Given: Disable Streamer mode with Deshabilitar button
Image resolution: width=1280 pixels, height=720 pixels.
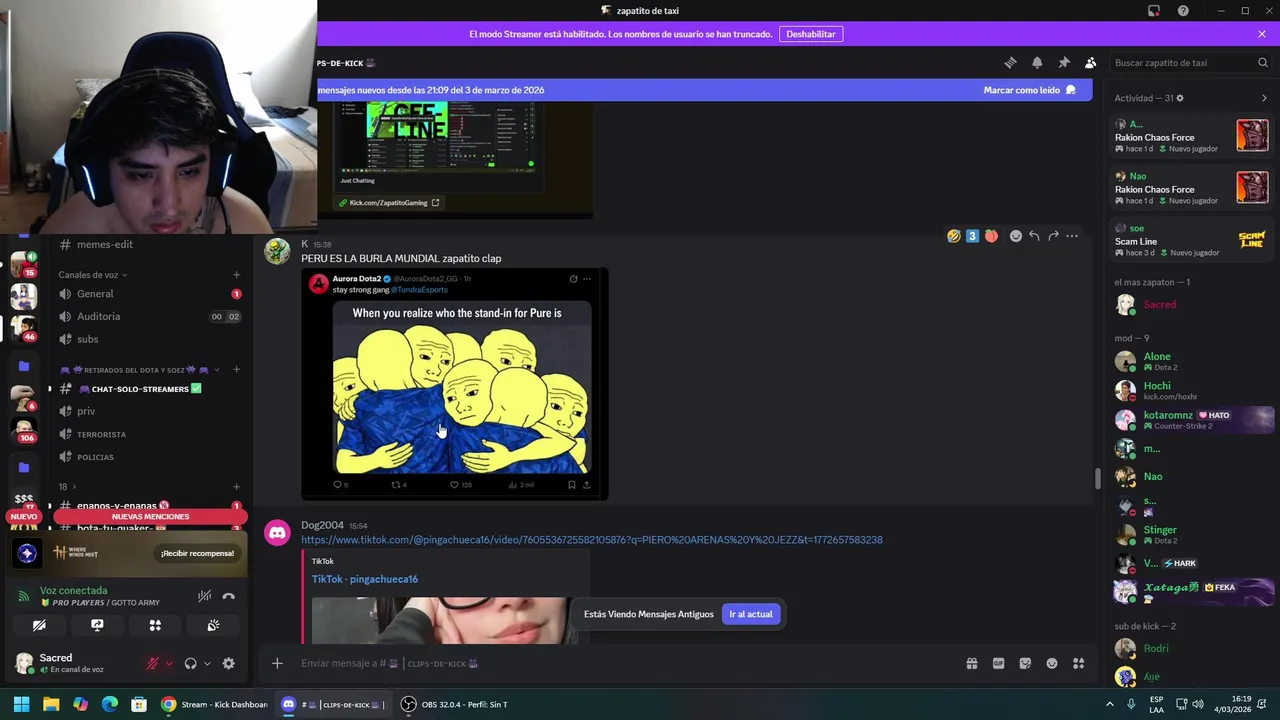Looking at the screenshot, I should coord(810,34).
